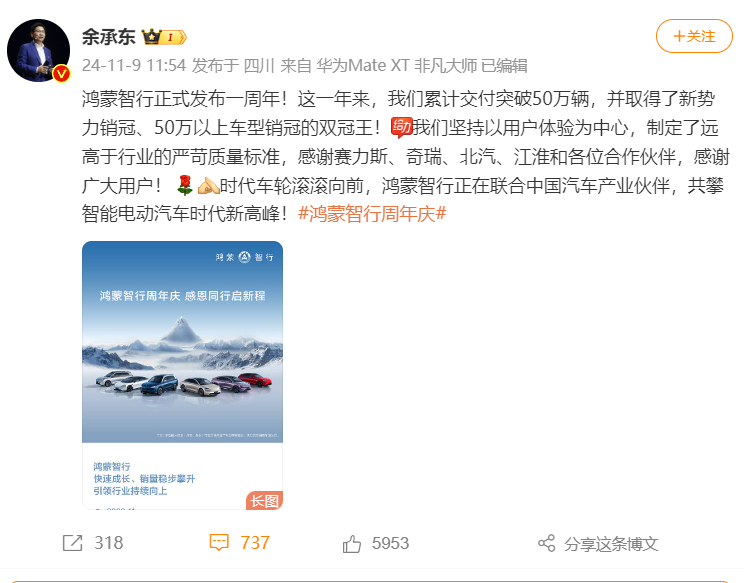
Task: Click the orange verified V badge
Action: (x=61, y=74)
